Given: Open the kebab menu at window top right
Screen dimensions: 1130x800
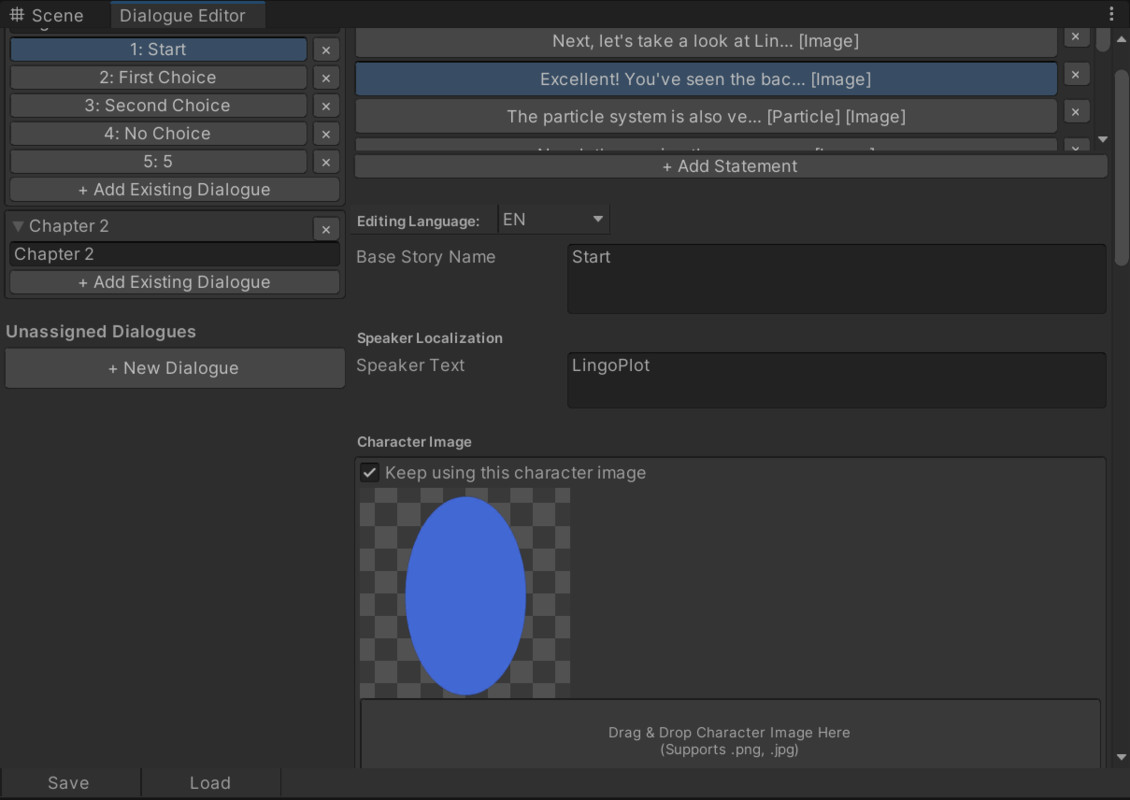Looking at the screenshot, I should point(1112,15).
